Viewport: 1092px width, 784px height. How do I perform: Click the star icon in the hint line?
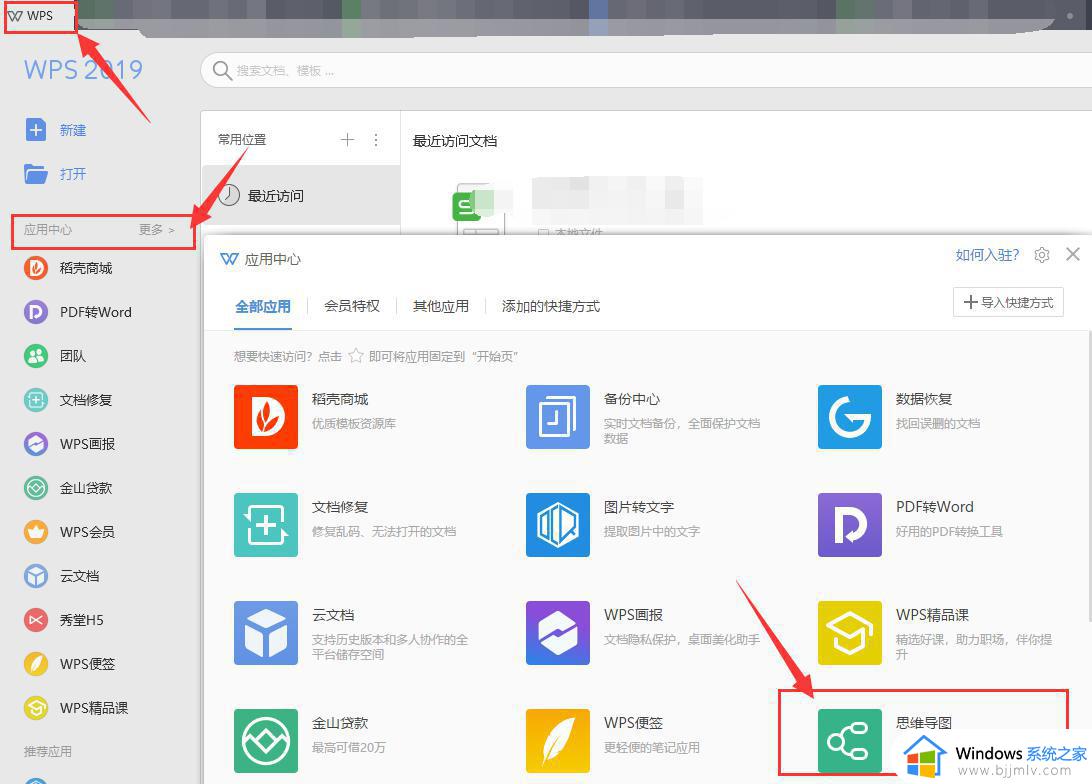tap(356, 356)
